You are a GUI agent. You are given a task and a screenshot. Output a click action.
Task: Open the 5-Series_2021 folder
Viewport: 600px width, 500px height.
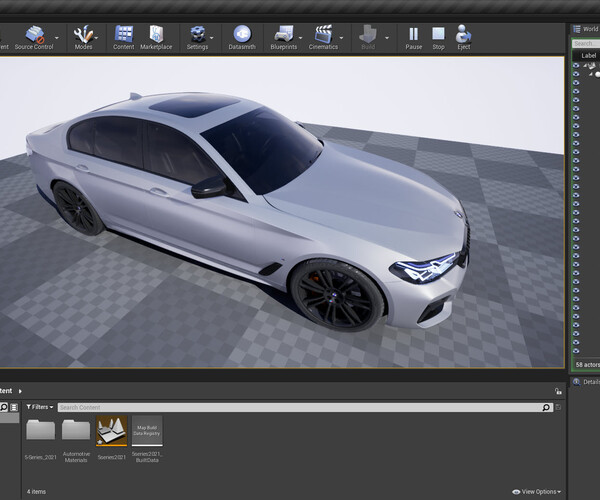(x=41, y=439)
